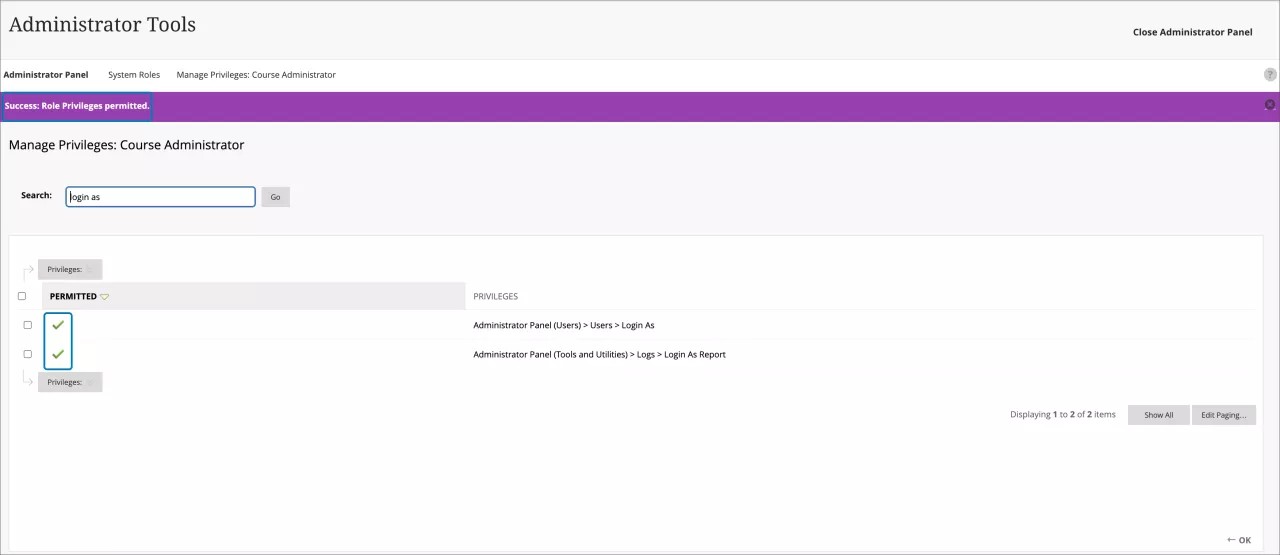Click the OK button at bottom right
The image size is (1280, 555).
click(1239, 540)
